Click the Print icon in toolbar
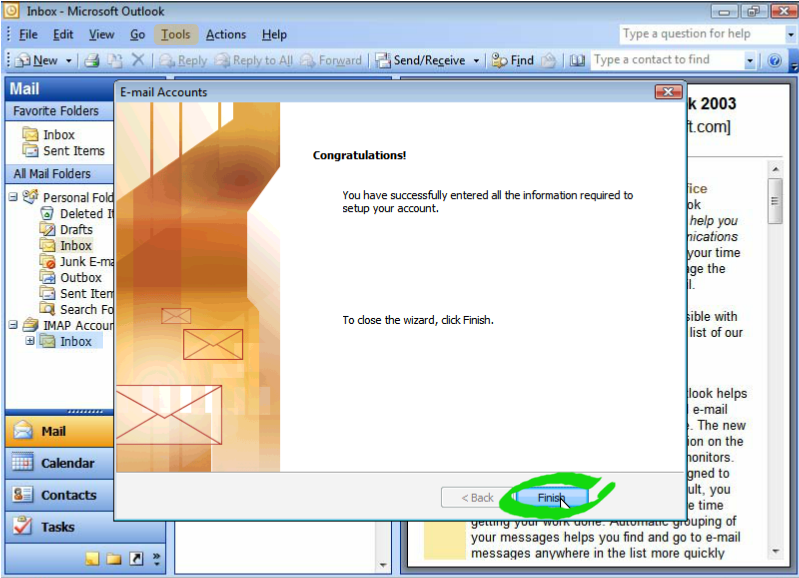799x578 pixels. tap(92, 61)
